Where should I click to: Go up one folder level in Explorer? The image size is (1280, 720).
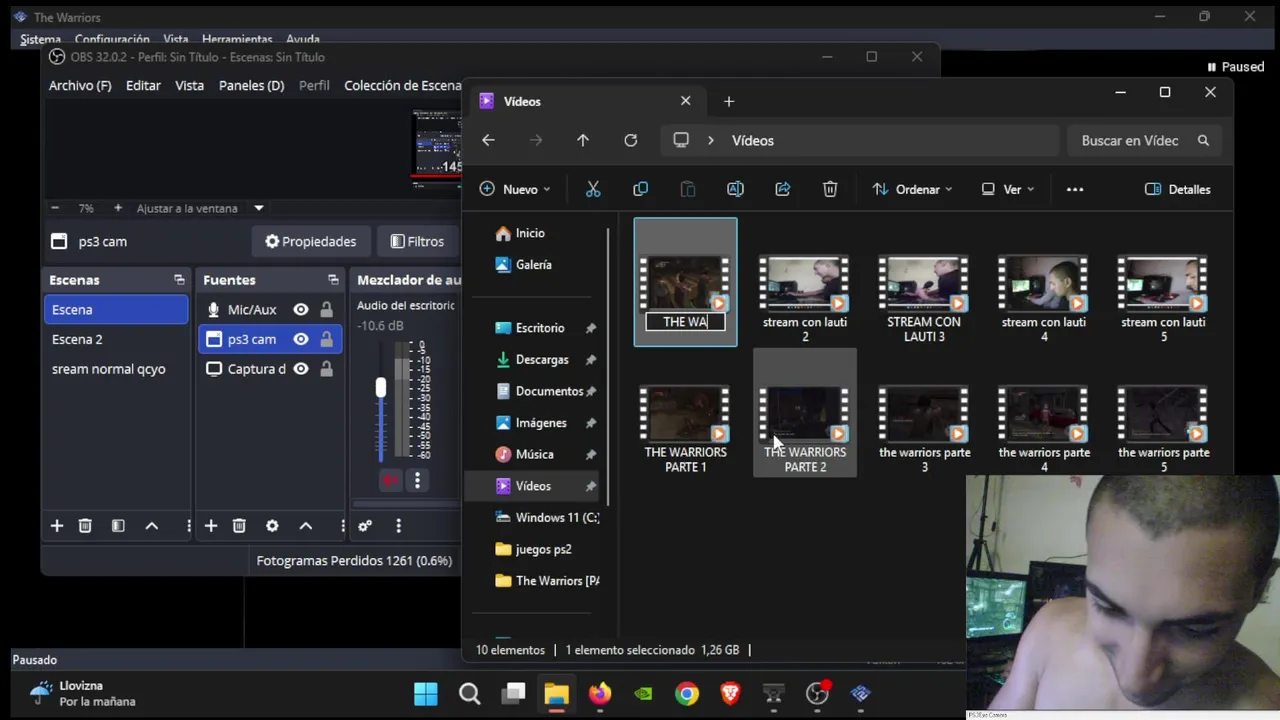583,140
